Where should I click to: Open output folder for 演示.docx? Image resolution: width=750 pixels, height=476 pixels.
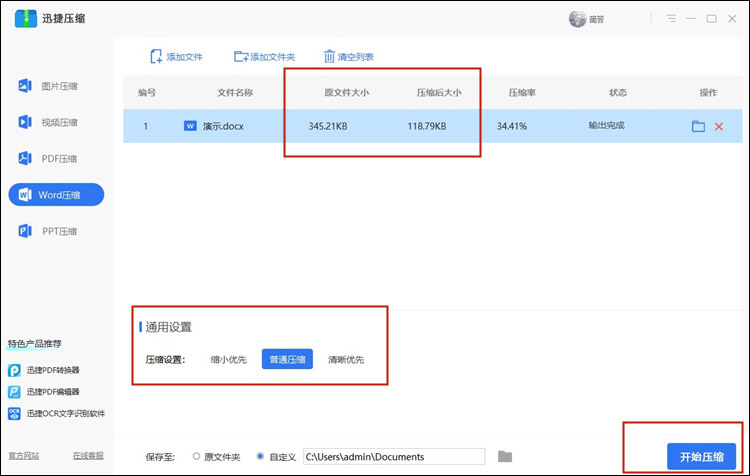698,126
